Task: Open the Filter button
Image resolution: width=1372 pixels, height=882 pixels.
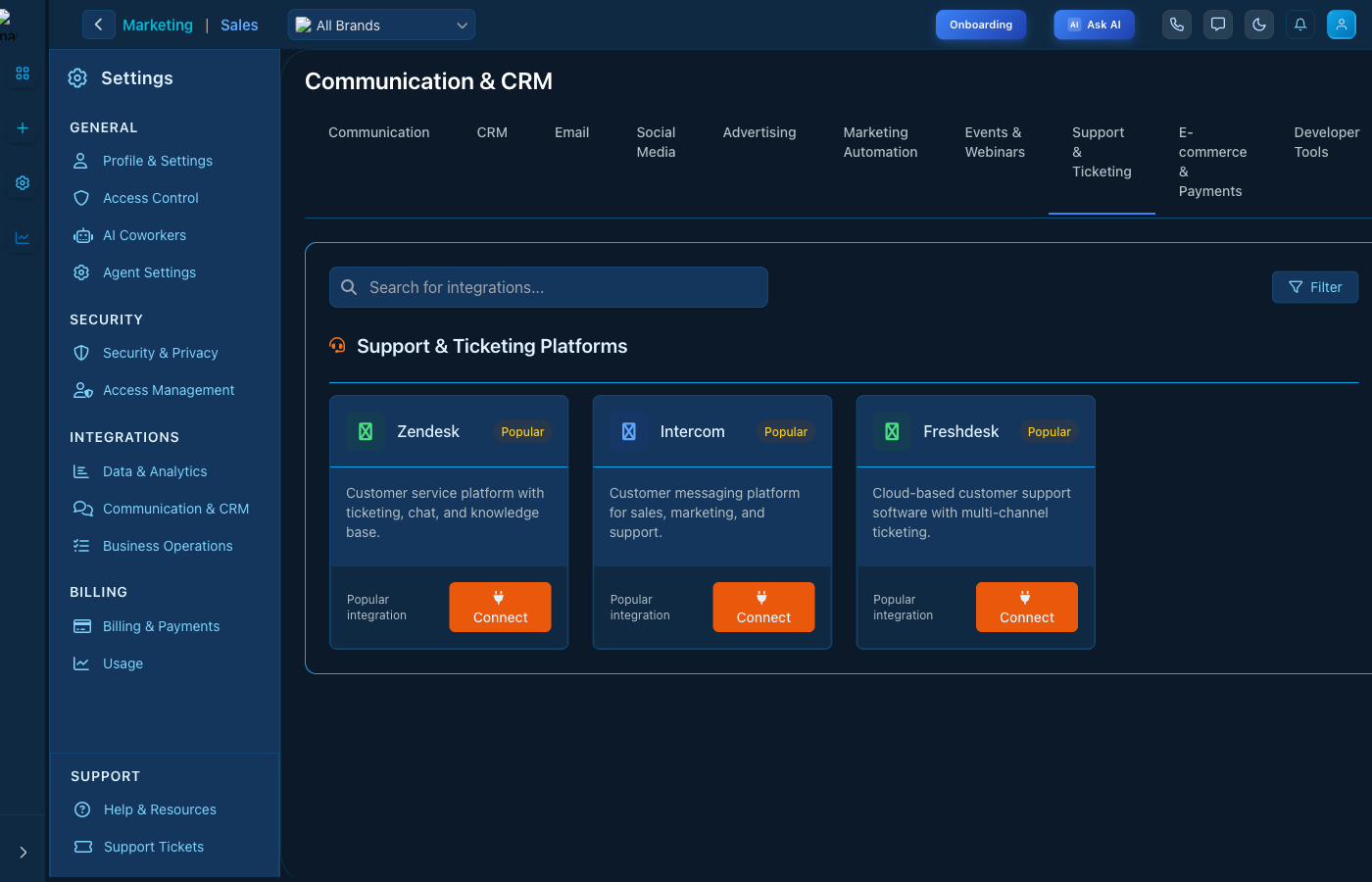Action: (1315, 287)
